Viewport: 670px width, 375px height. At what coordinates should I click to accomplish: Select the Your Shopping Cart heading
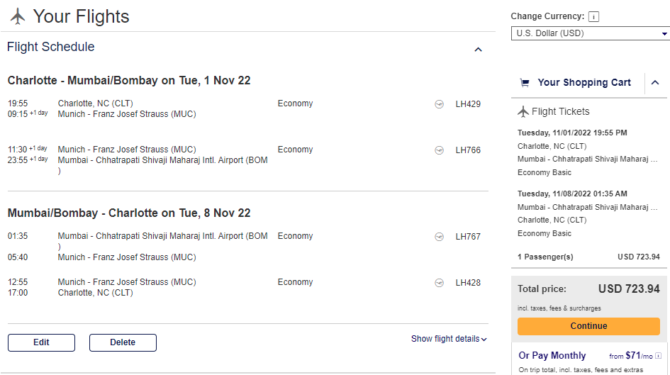tap(584, 82)
